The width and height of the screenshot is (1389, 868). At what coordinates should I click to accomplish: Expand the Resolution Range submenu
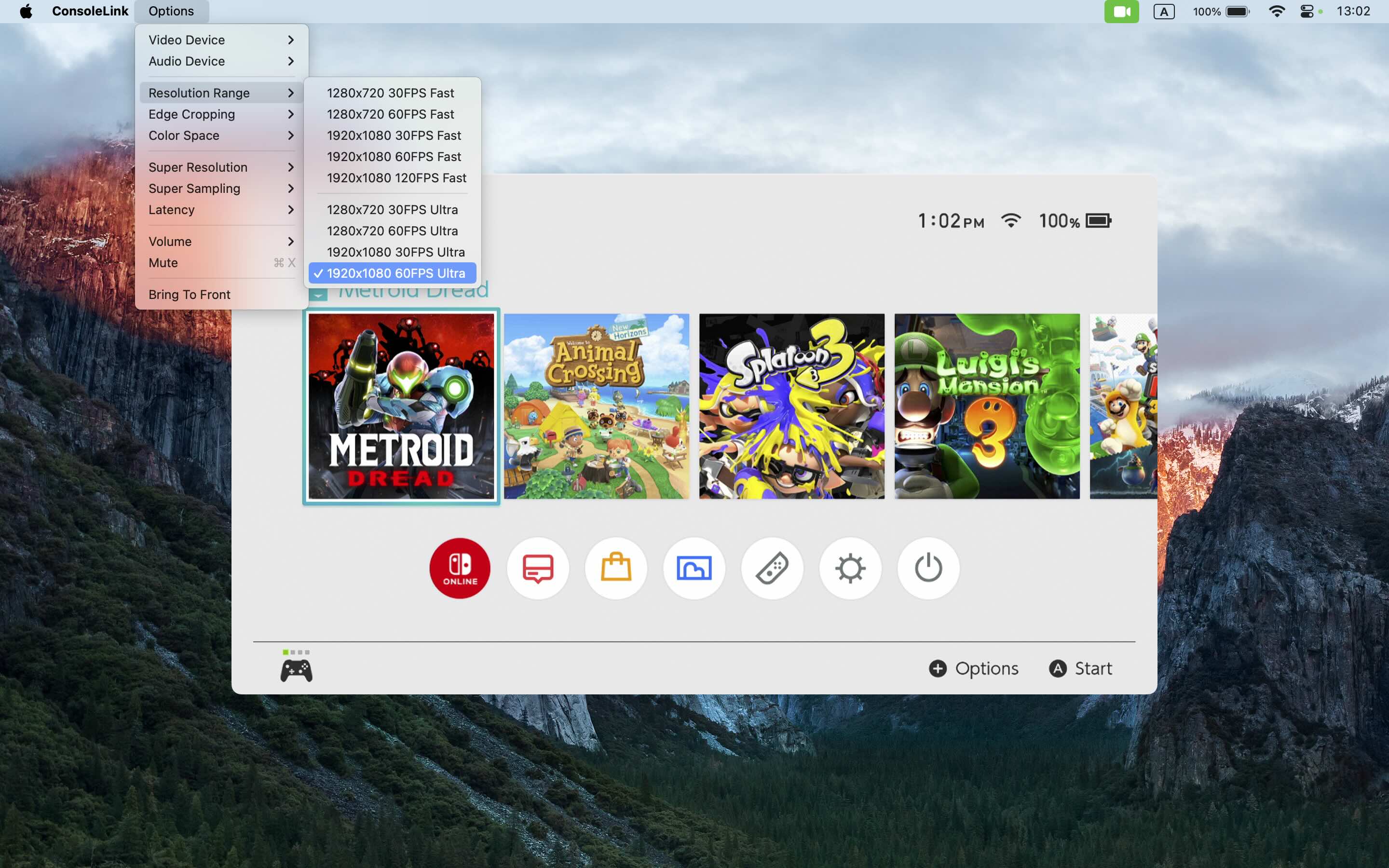(x=221, y=93)
